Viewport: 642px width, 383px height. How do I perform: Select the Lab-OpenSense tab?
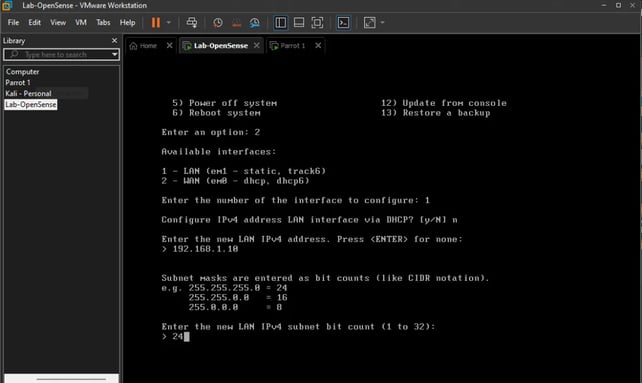point(215,45)
